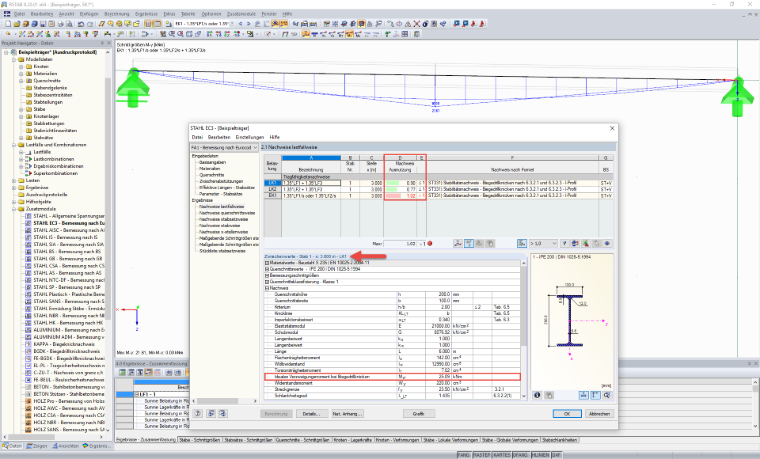Pin the Projekt-Navigator panel

point(102,43)
